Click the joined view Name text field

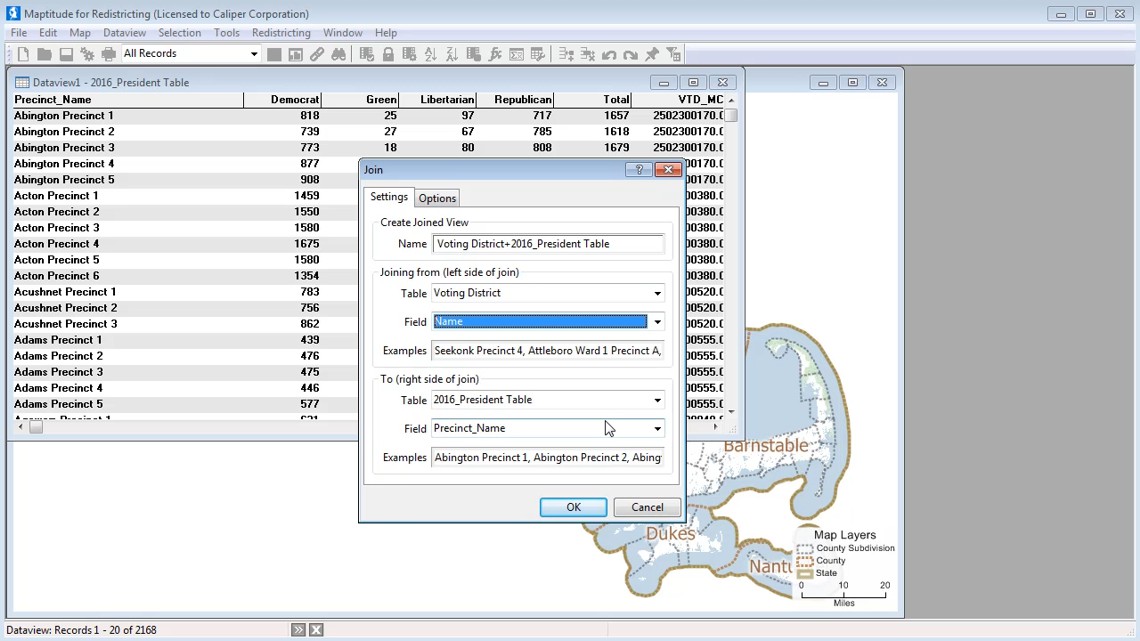547,244
